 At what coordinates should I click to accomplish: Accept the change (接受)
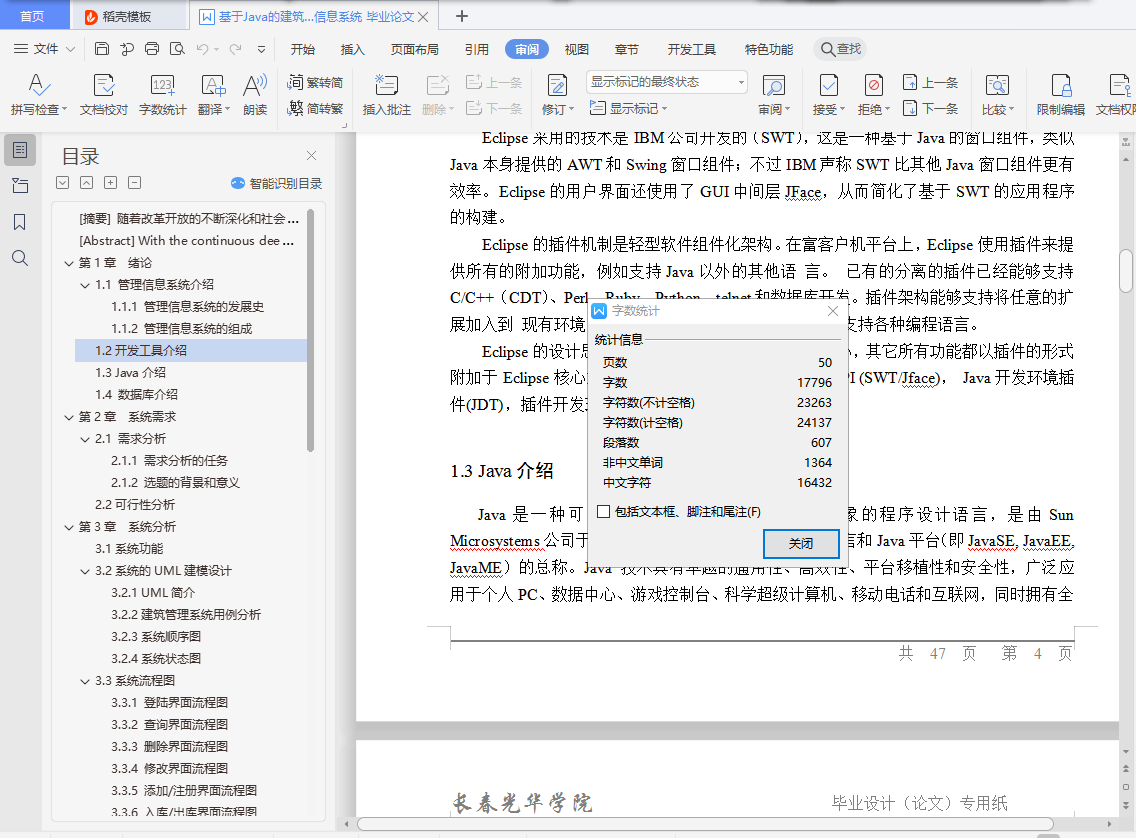(x=829, y=94)
